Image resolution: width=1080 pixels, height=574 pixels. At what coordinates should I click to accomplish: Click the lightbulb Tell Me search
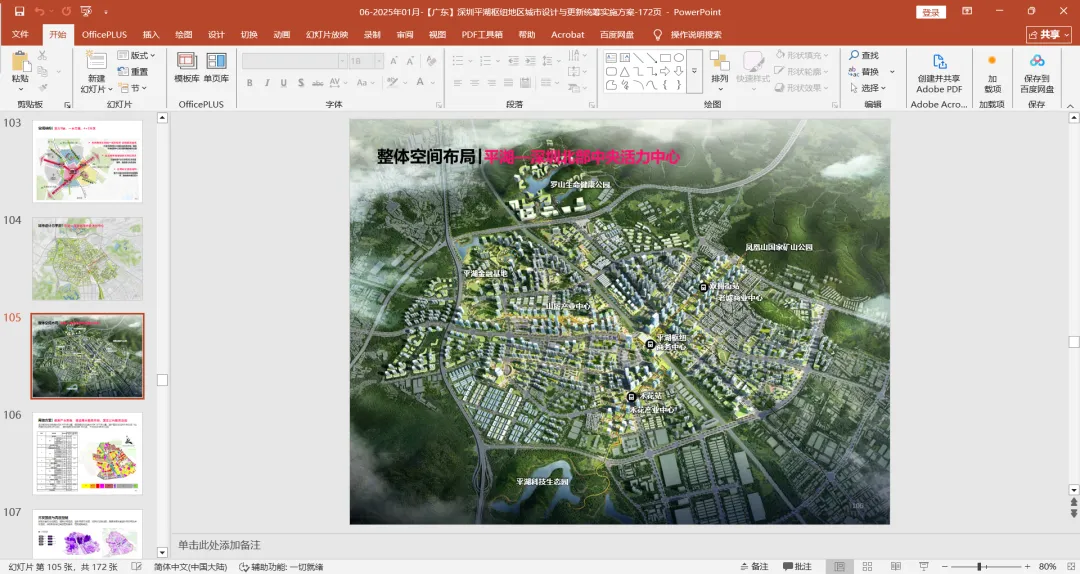(657, 34)
